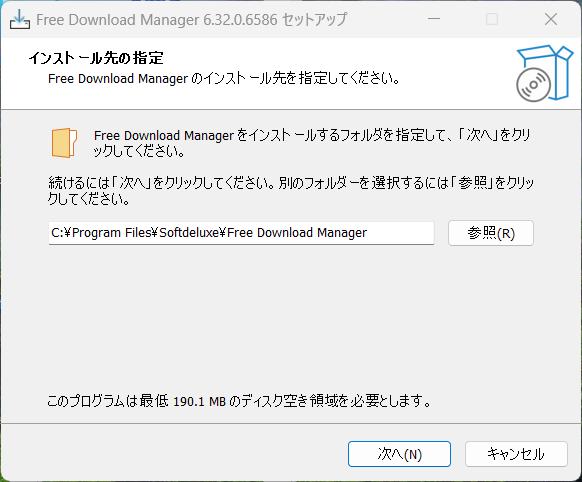Click the text beside the folder icon
Image resolution: width=582 pixels, height=482 pixels.
click(x=312, y=143)
